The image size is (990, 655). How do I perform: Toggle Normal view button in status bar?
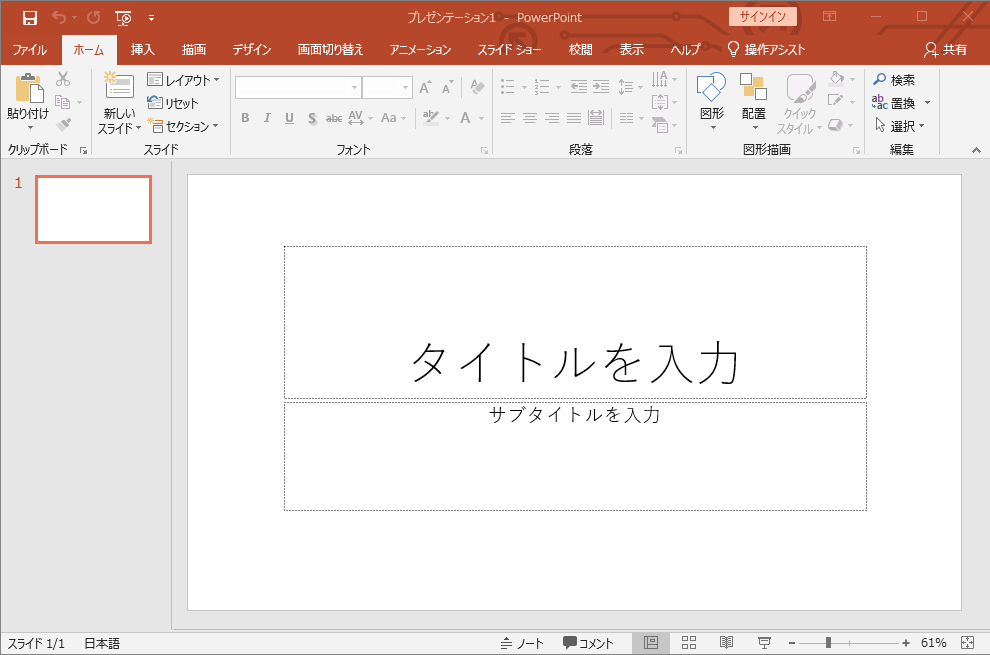pos(651,643)
